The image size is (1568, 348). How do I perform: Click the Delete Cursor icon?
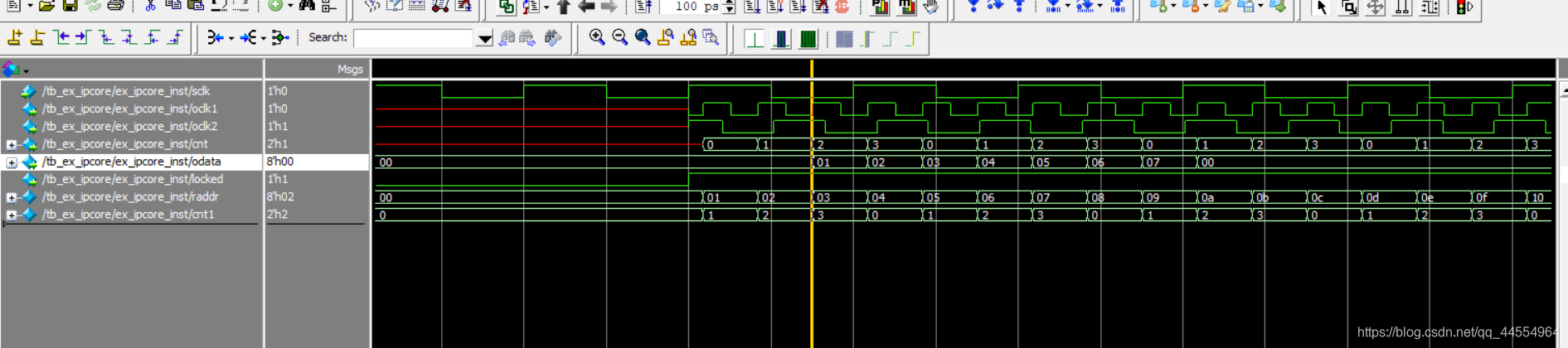[x=37, y=37]
